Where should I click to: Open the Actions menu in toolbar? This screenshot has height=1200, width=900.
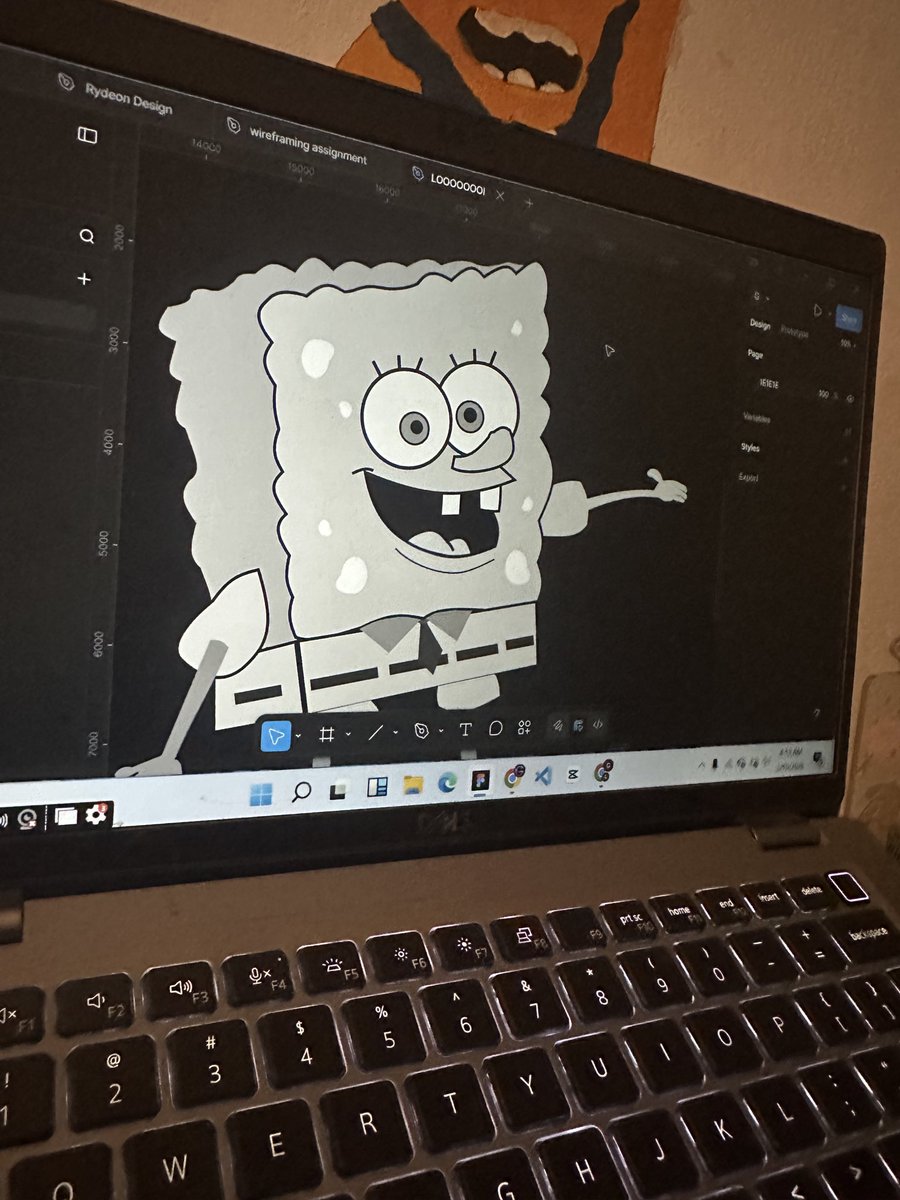524,728
